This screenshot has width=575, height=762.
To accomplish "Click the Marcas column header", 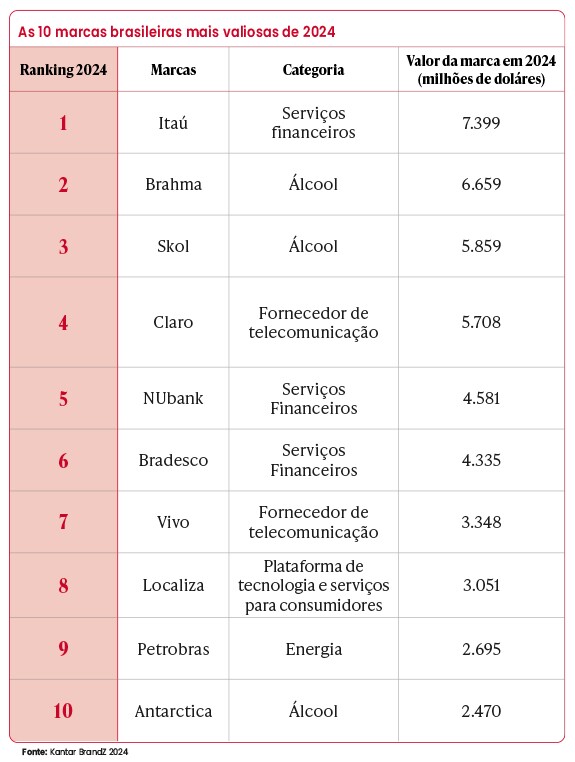I will click(x=173, y=70).
